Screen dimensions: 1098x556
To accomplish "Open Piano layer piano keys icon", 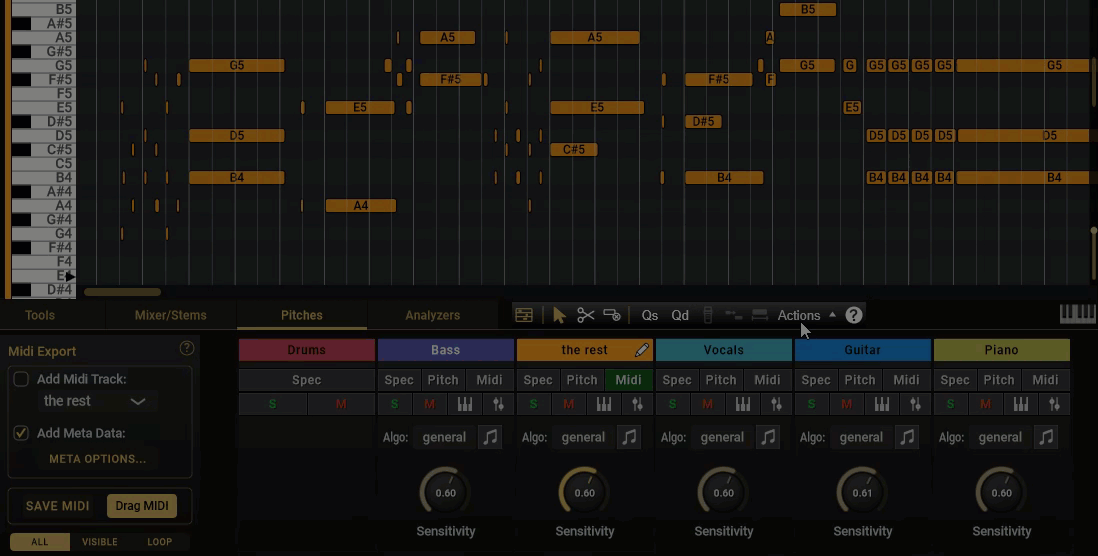I will 1020,404.
